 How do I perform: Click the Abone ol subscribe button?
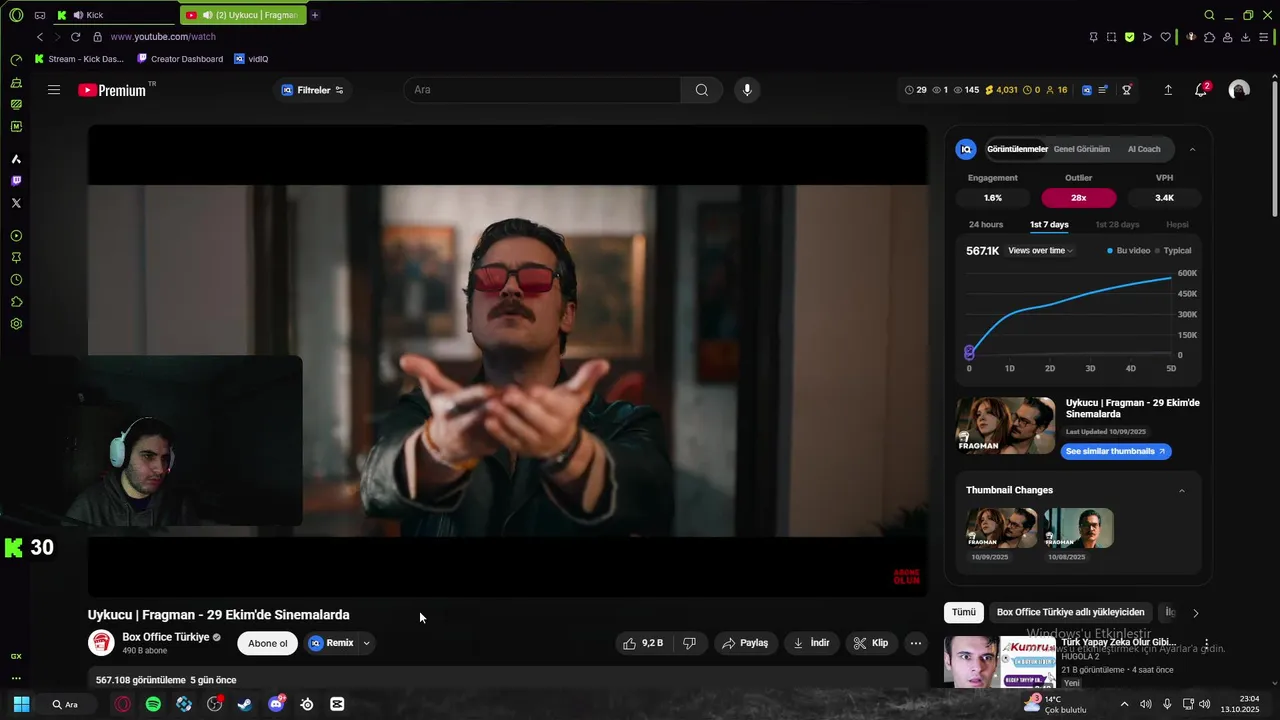(x=268, y=643)
